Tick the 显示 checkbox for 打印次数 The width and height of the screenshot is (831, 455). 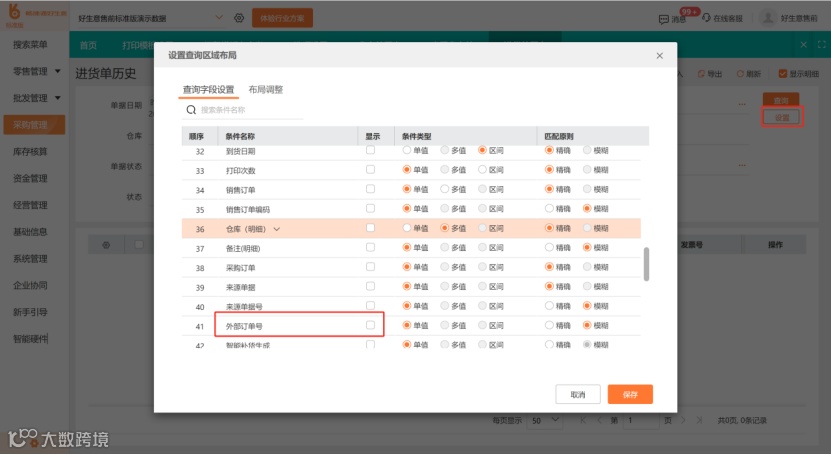(x=370, y=169)
